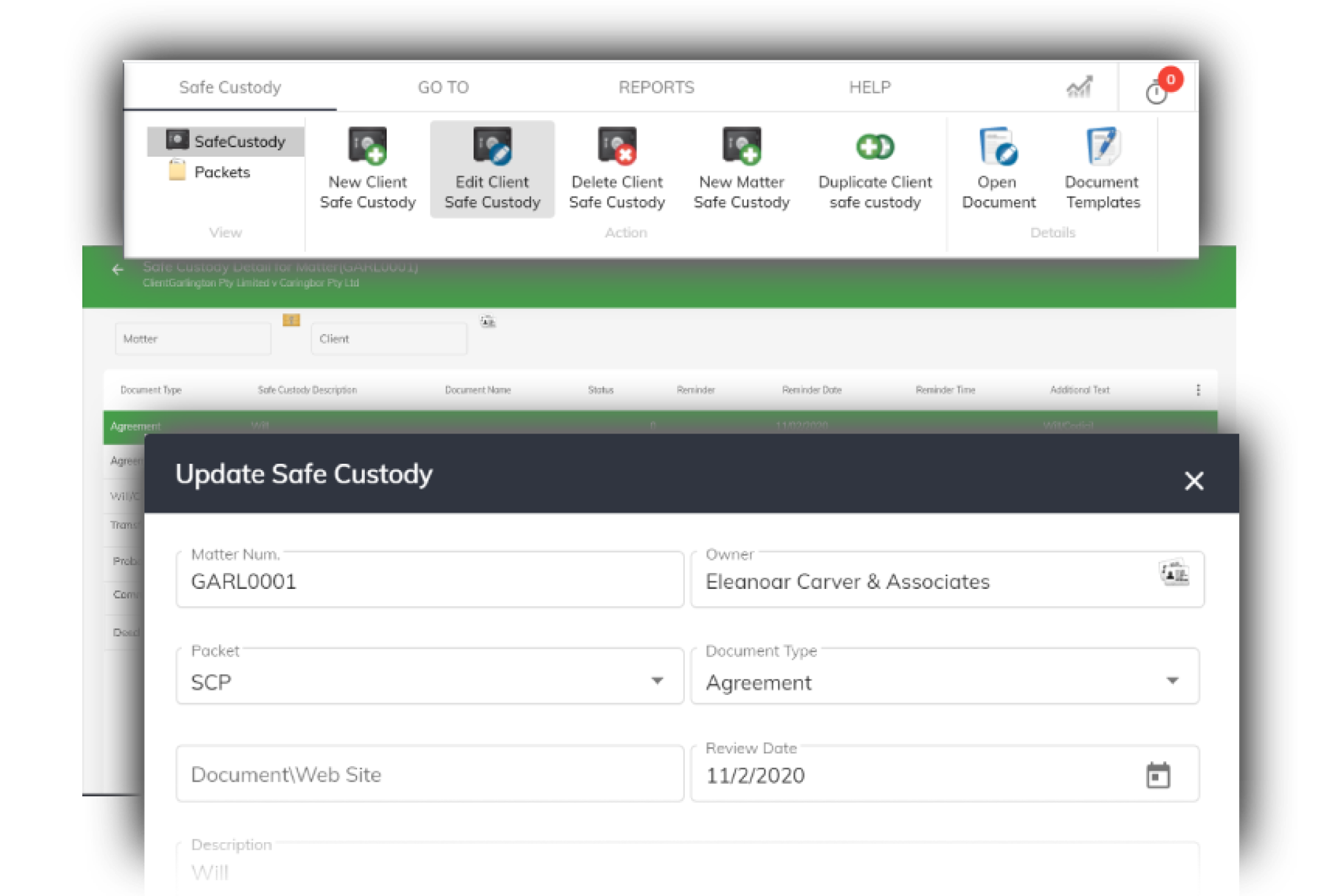Close the Update Safe Custody dialog
The height and width of the screenshot is (896, 1320).
[1193, 480]
